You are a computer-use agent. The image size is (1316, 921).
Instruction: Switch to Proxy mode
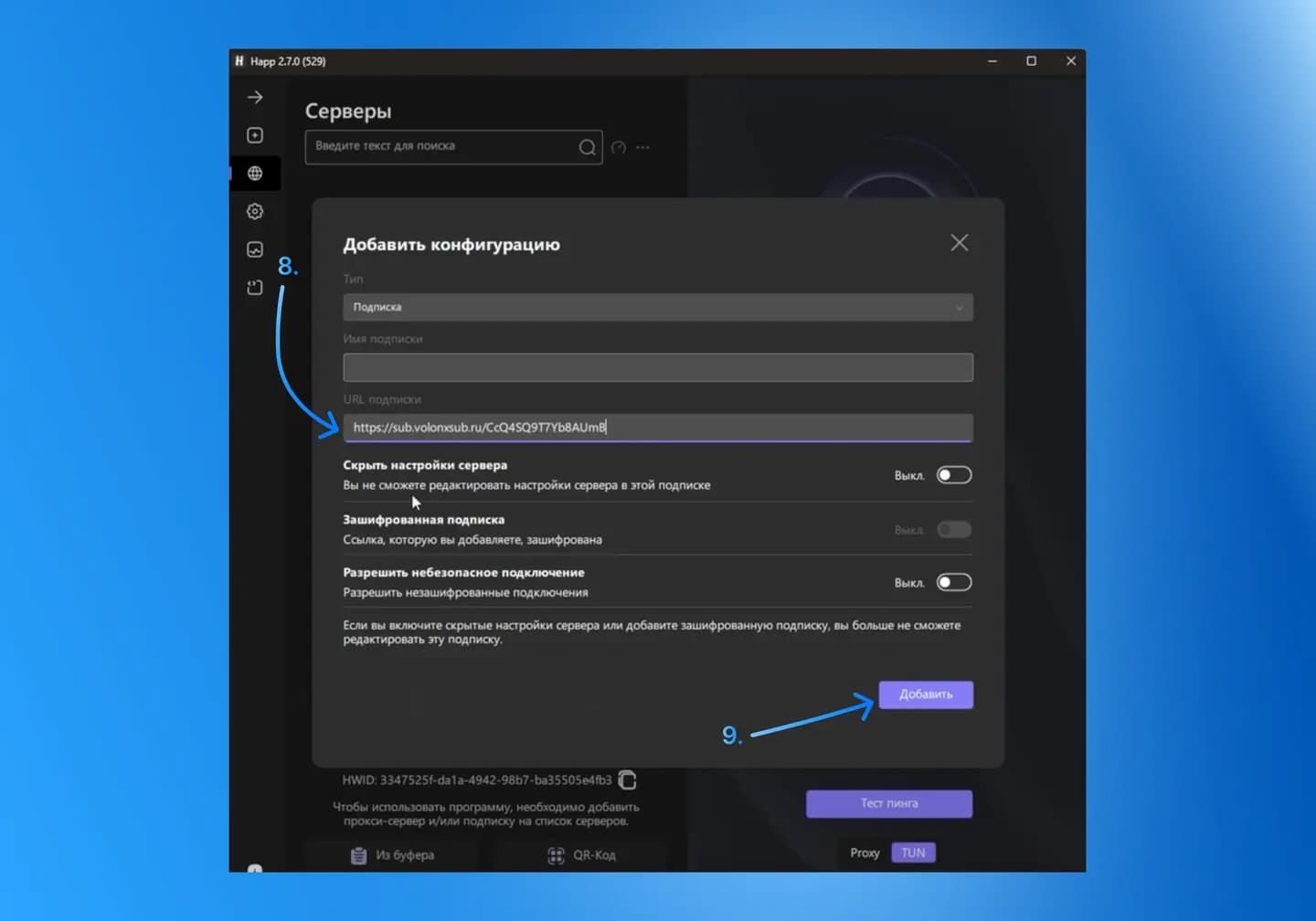[x=865, y=853]
